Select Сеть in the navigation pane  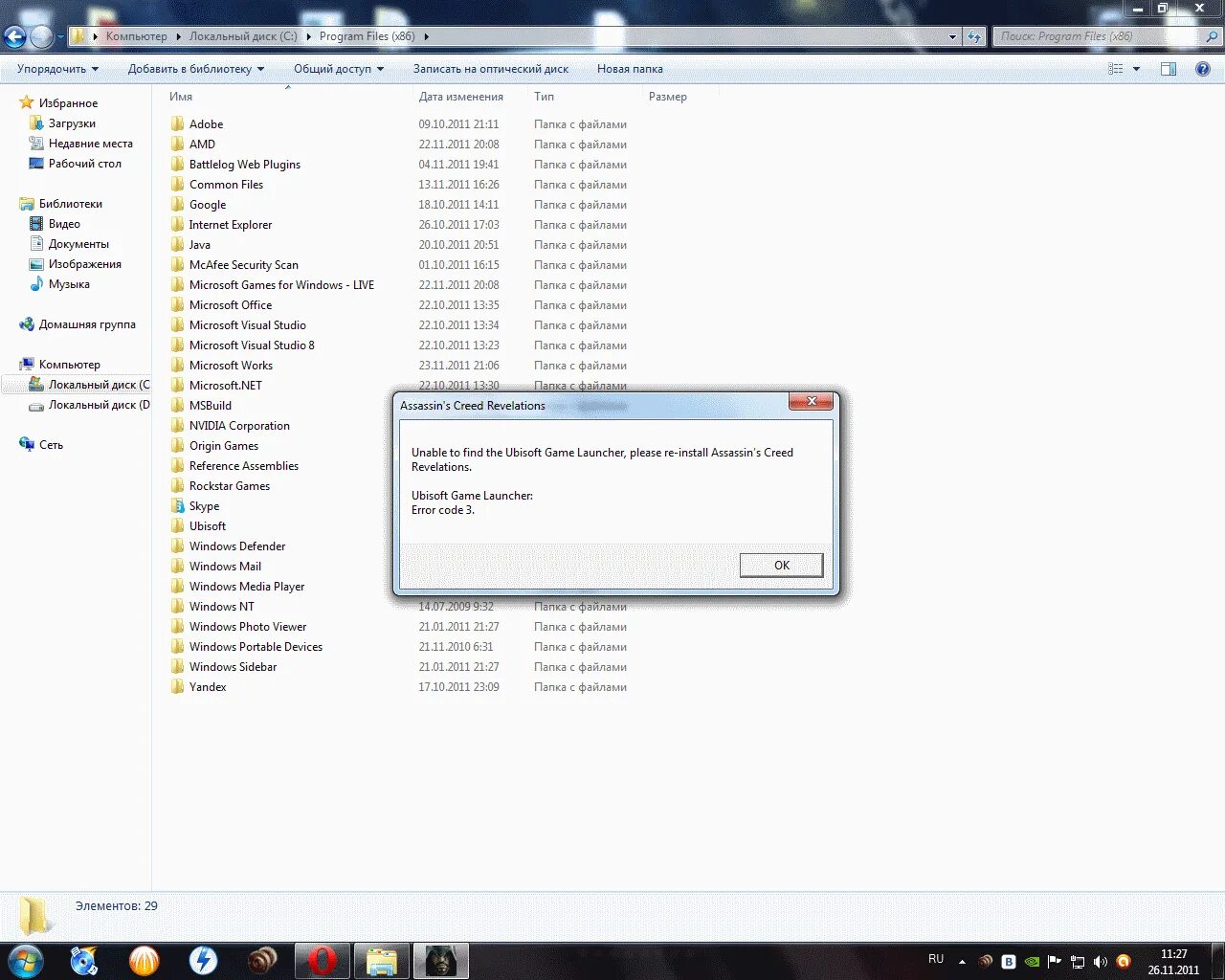pyautogui.click(x=51, y=445)
